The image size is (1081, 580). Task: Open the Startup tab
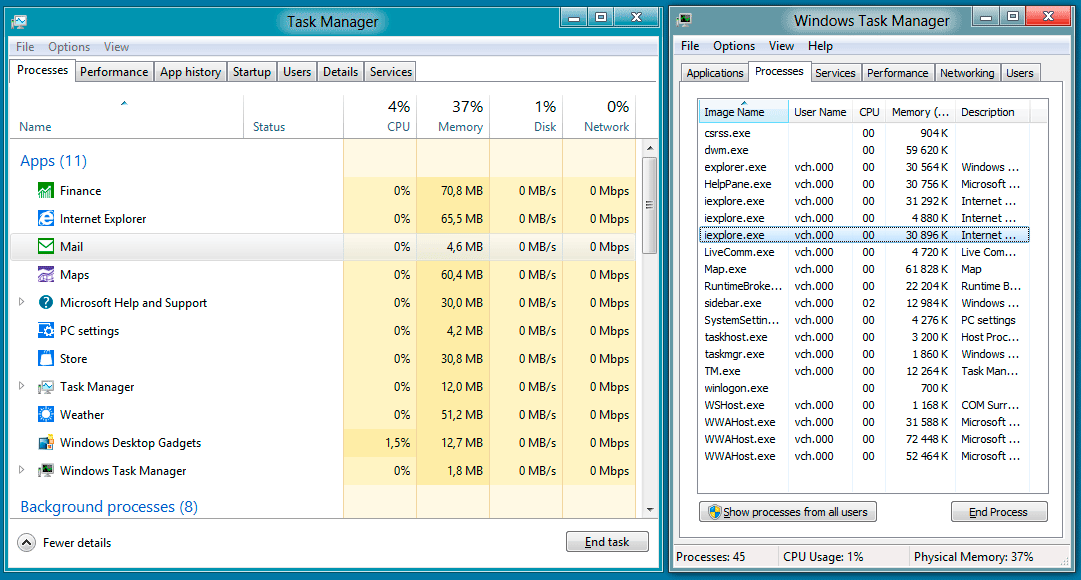[252, 72]
